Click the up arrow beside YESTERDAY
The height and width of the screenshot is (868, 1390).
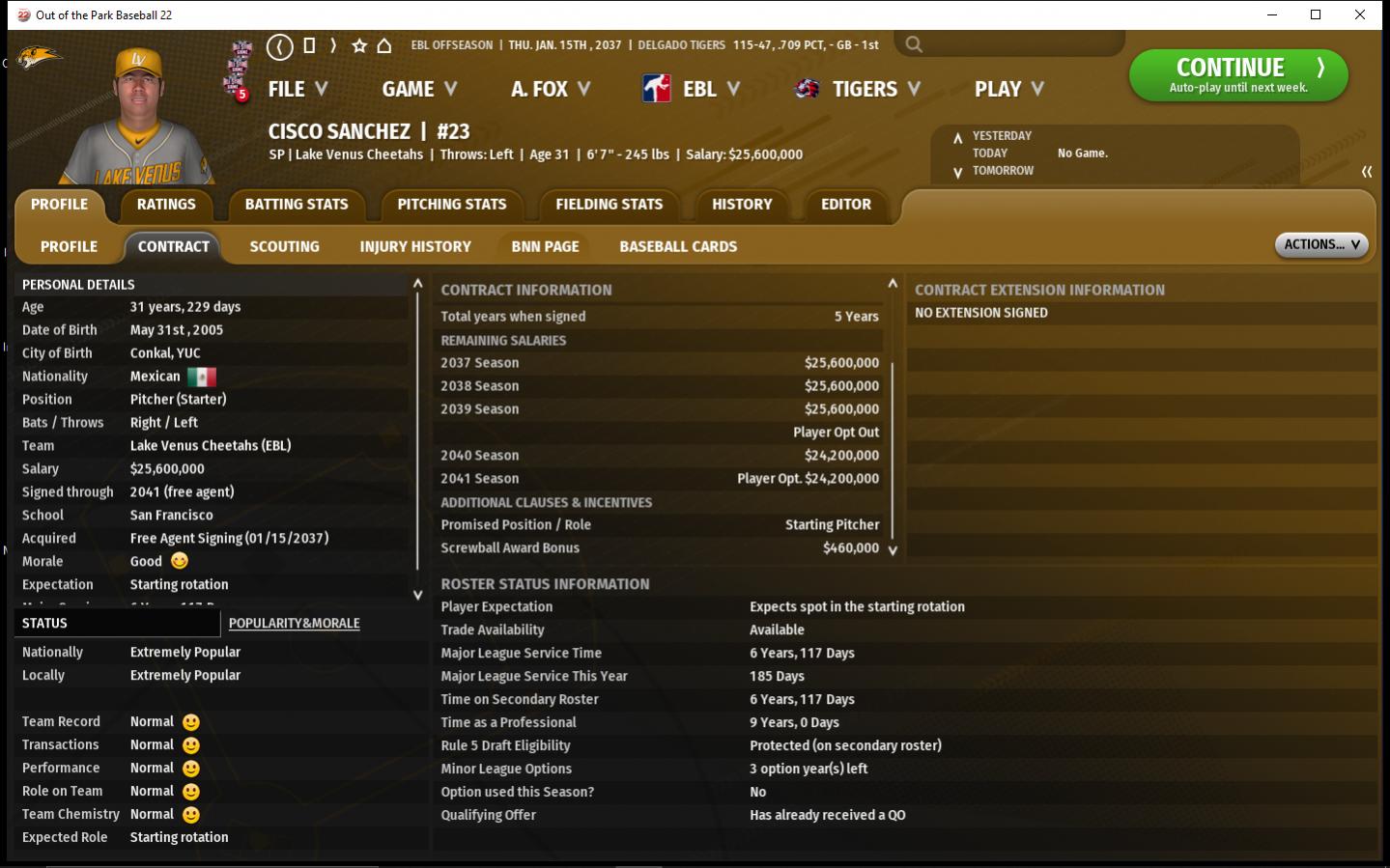(957, 137)
